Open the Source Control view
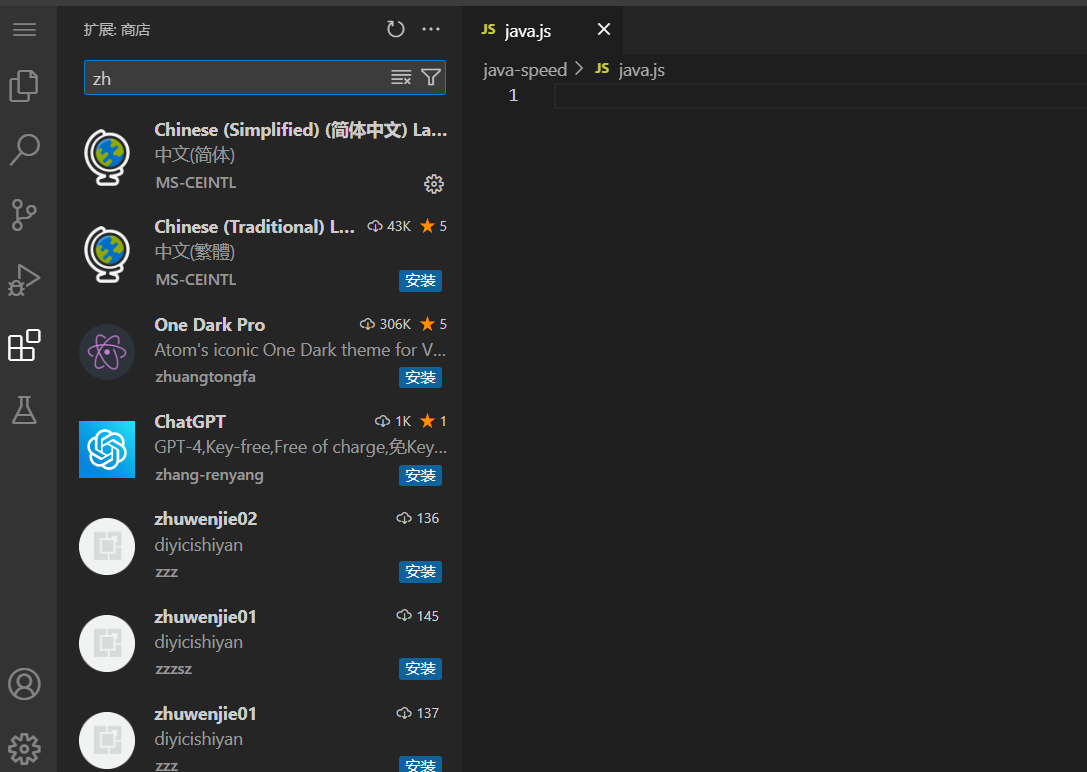Viewport: 1087px width, 772px height. pos(24,215)
